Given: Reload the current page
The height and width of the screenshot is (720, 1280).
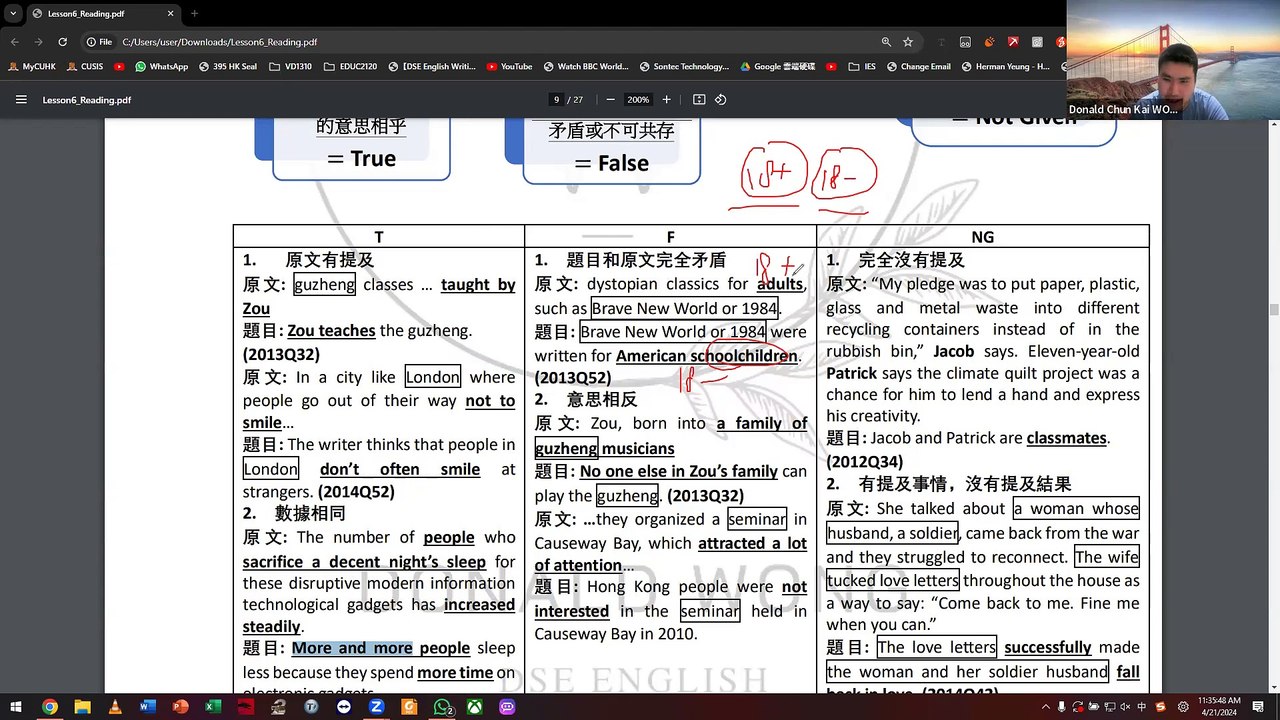Looking at the screenshot, I should coord(62,42).
